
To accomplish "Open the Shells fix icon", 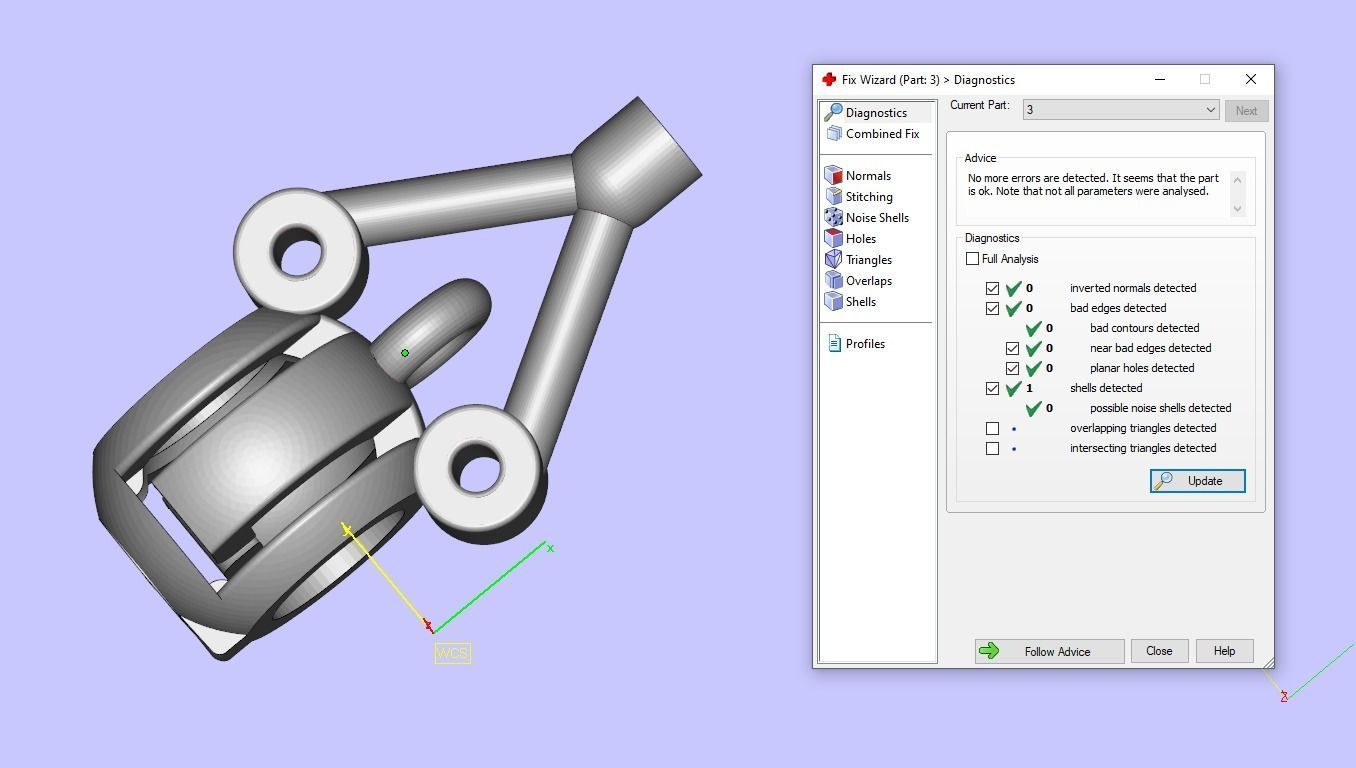I will [x=833, y=302].
